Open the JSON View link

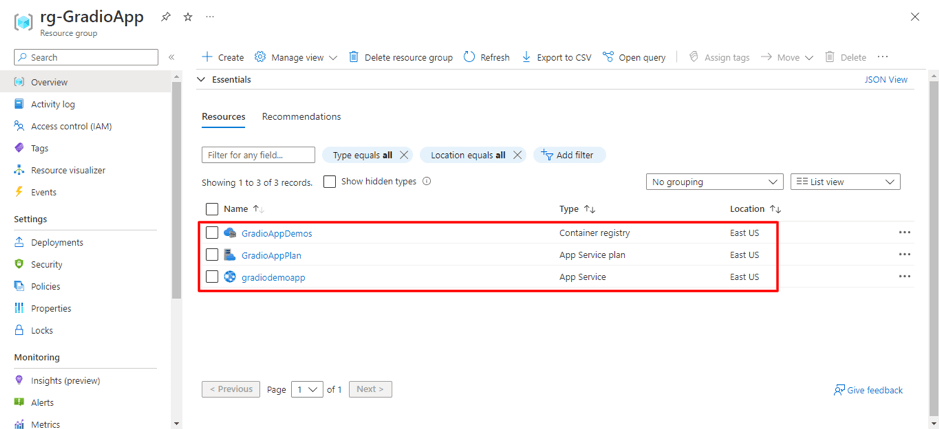pos(886,80)
